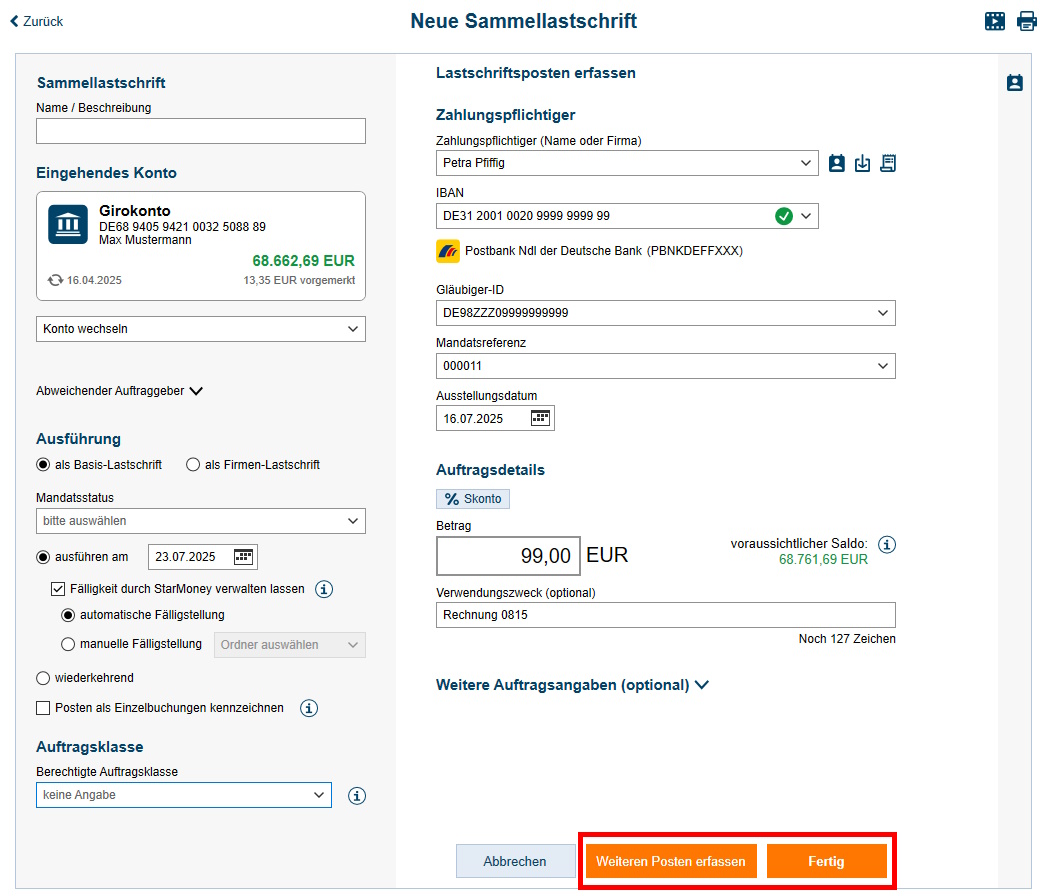Screen dimensions: 1044x896
Task: Show info on voraussichtlicher Saldo
Action: point(887,545)
